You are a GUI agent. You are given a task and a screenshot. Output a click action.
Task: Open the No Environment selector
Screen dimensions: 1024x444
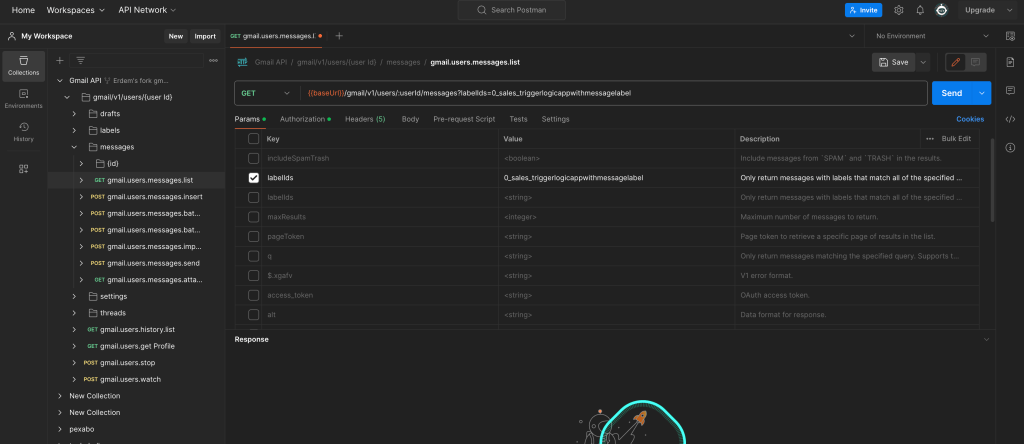click(x=933, y=36)
